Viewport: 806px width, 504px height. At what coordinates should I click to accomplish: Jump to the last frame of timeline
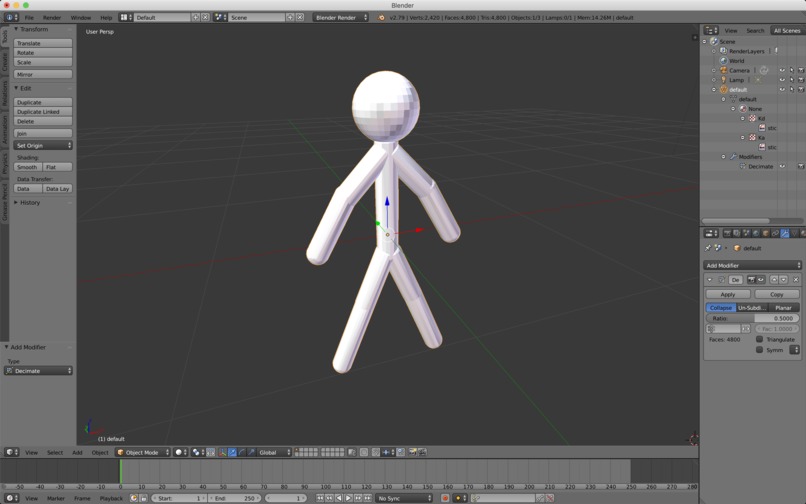coord(368,498)
